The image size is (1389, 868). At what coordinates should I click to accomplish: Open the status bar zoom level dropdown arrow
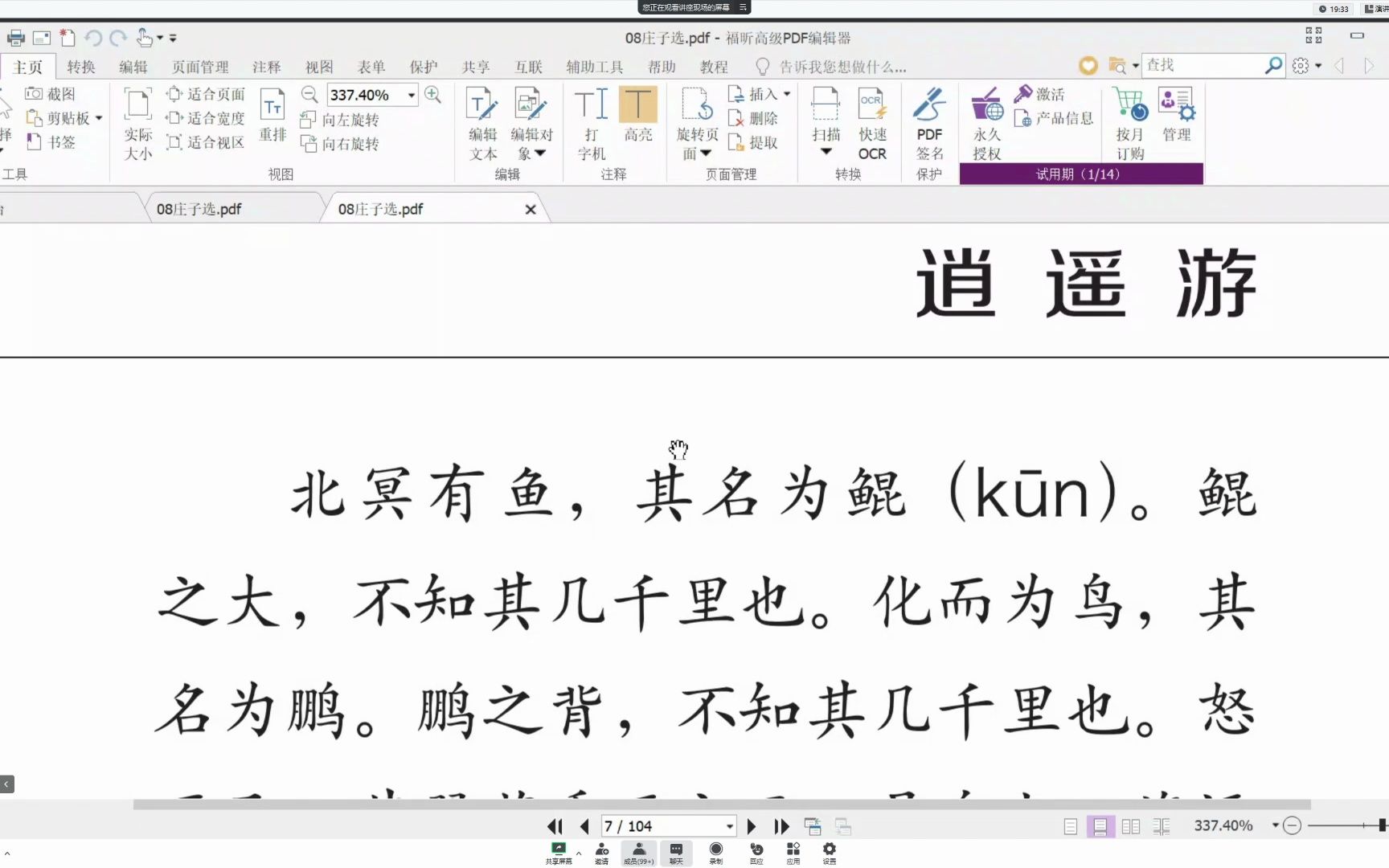1275,825
